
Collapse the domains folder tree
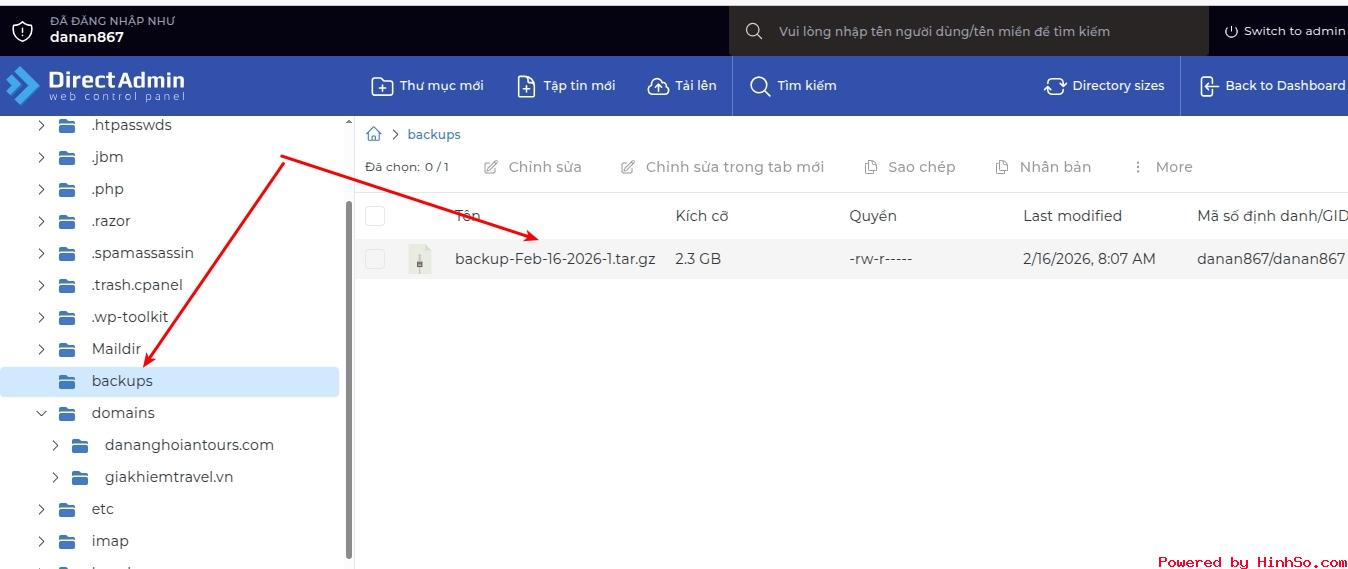[x=41, y=413]
